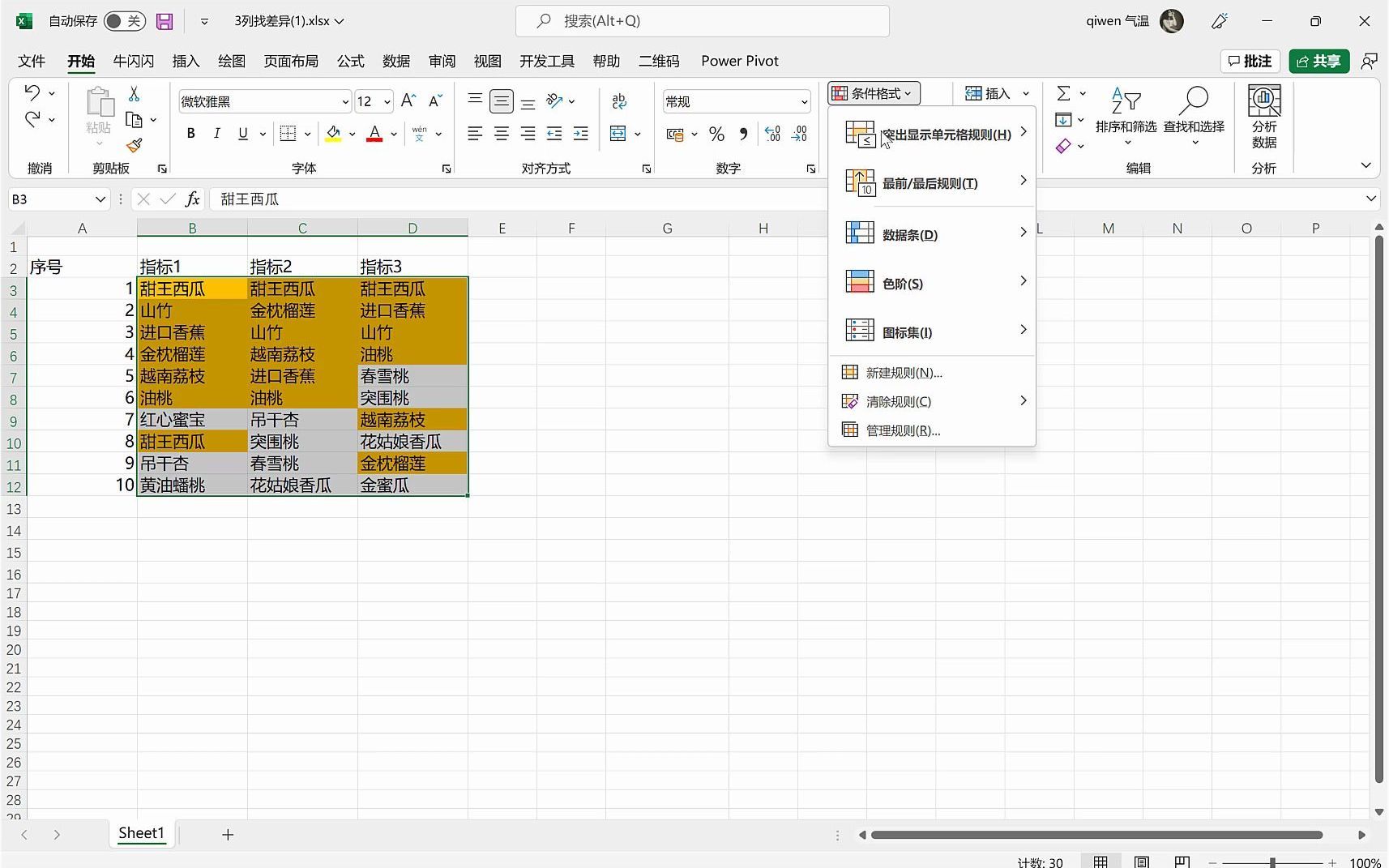The height and width of the screenshot is (868, 1389).
Task: Toggle middle vertical alignment
Action: [x=502, y=100]
